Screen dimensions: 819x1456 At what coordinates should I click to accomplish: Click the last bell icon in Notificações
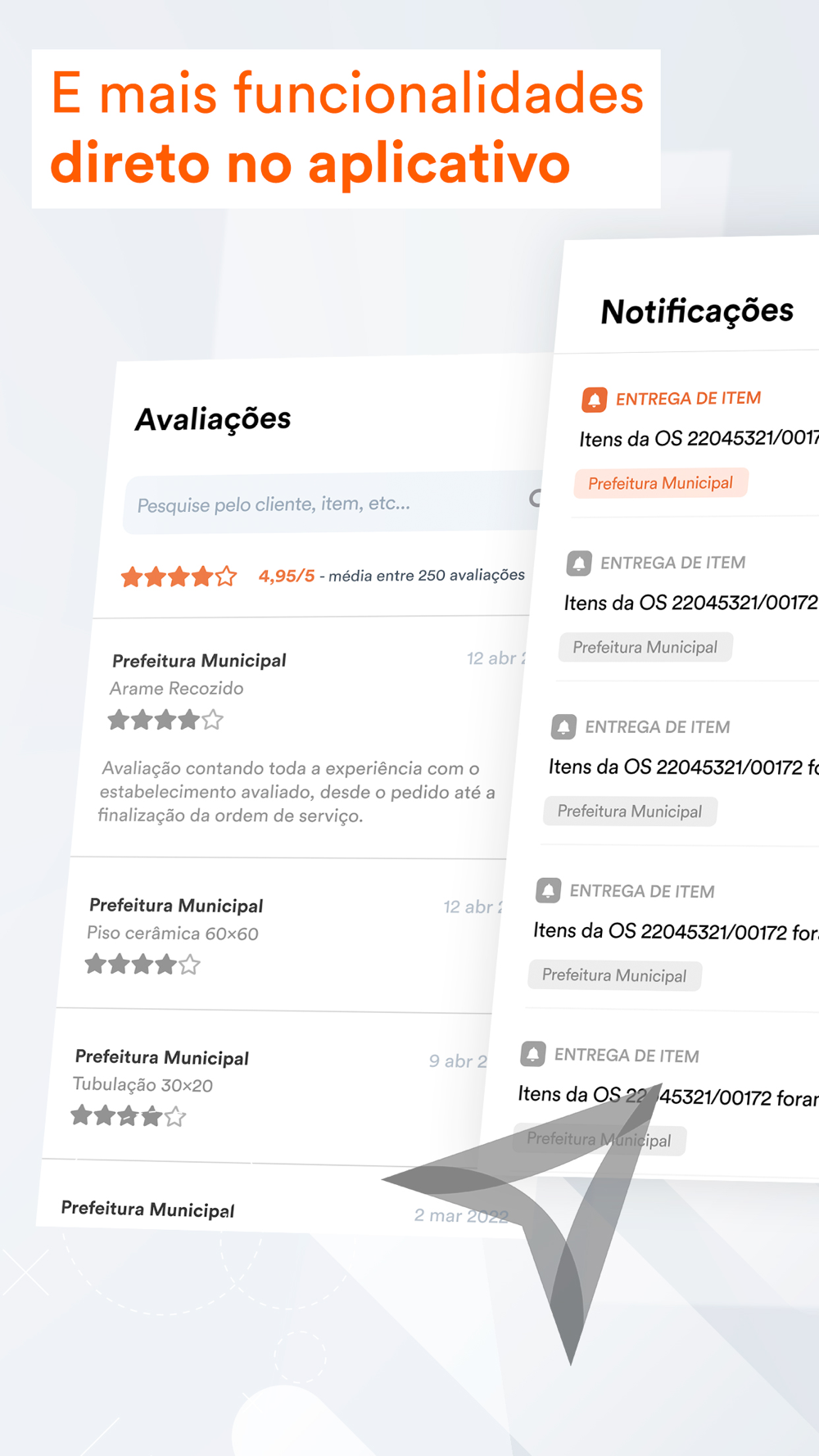click(533, 1053)
